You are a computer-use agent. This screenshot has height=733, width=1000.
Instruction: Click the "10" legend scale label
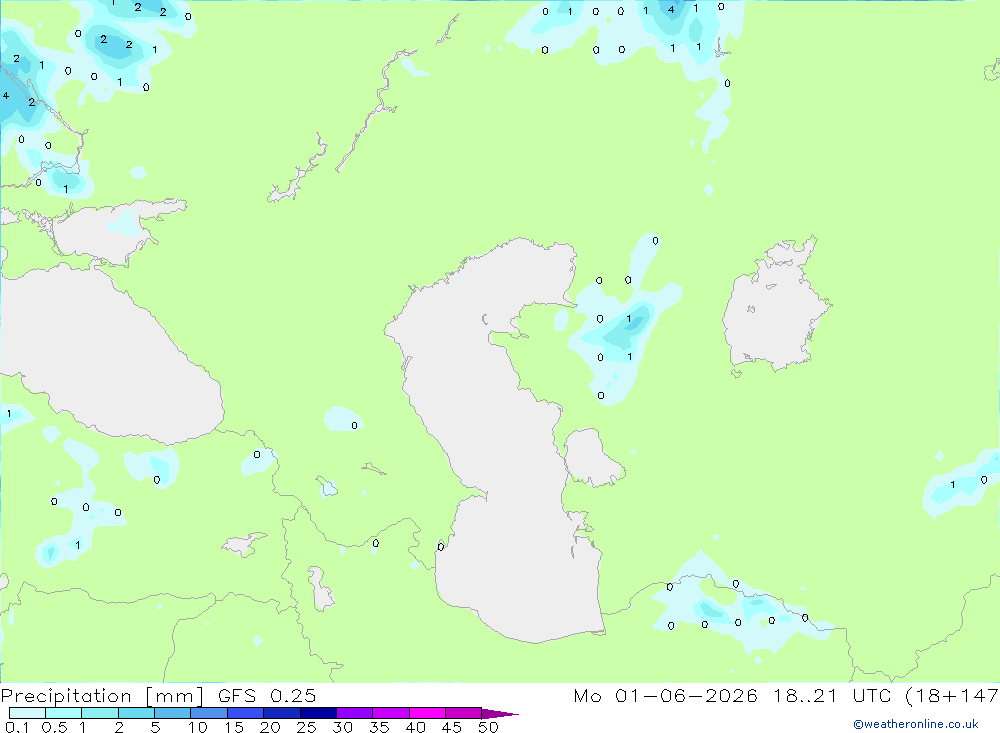pos(198,727)
